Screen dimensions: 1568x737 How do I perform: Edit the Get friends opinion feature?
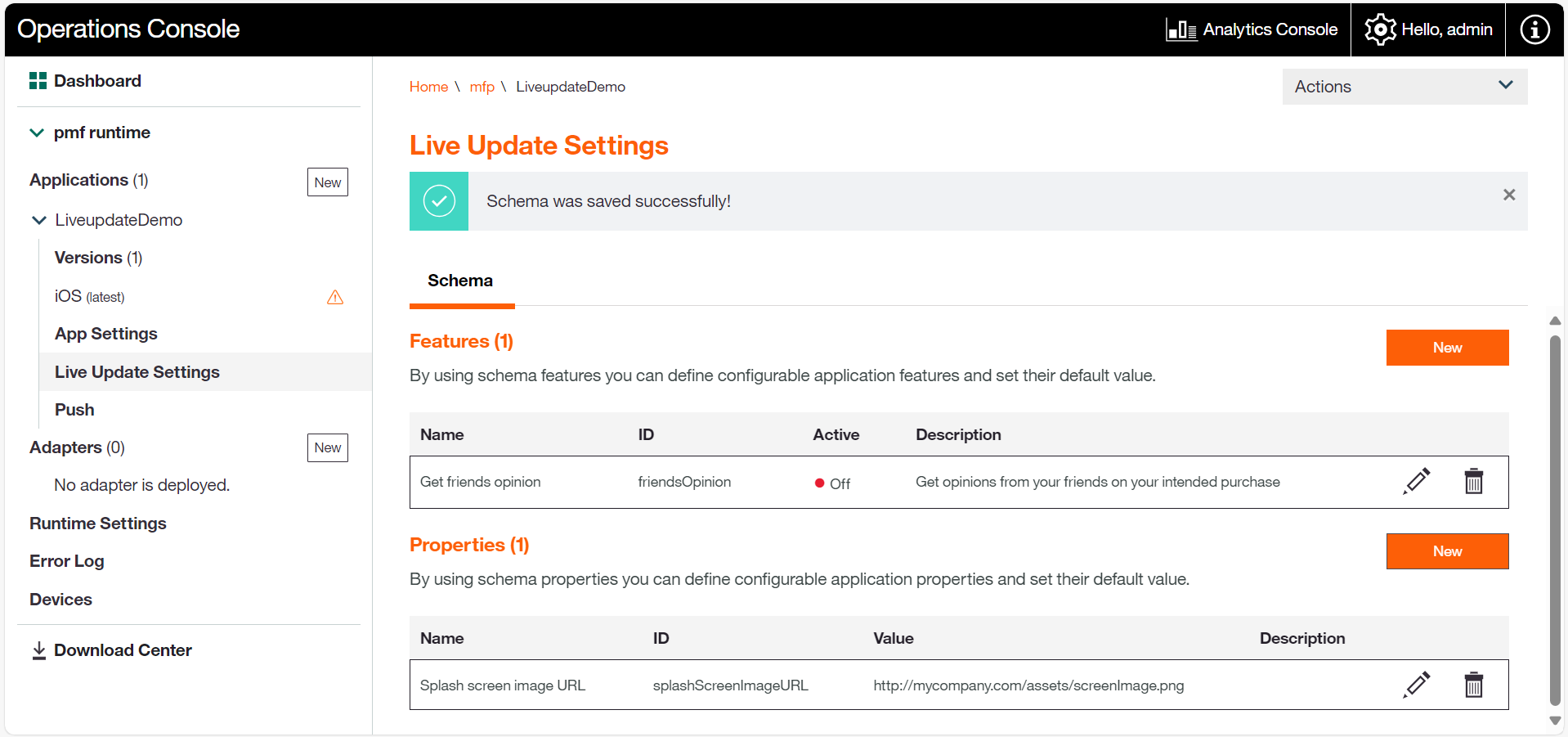coord(1416,482)
